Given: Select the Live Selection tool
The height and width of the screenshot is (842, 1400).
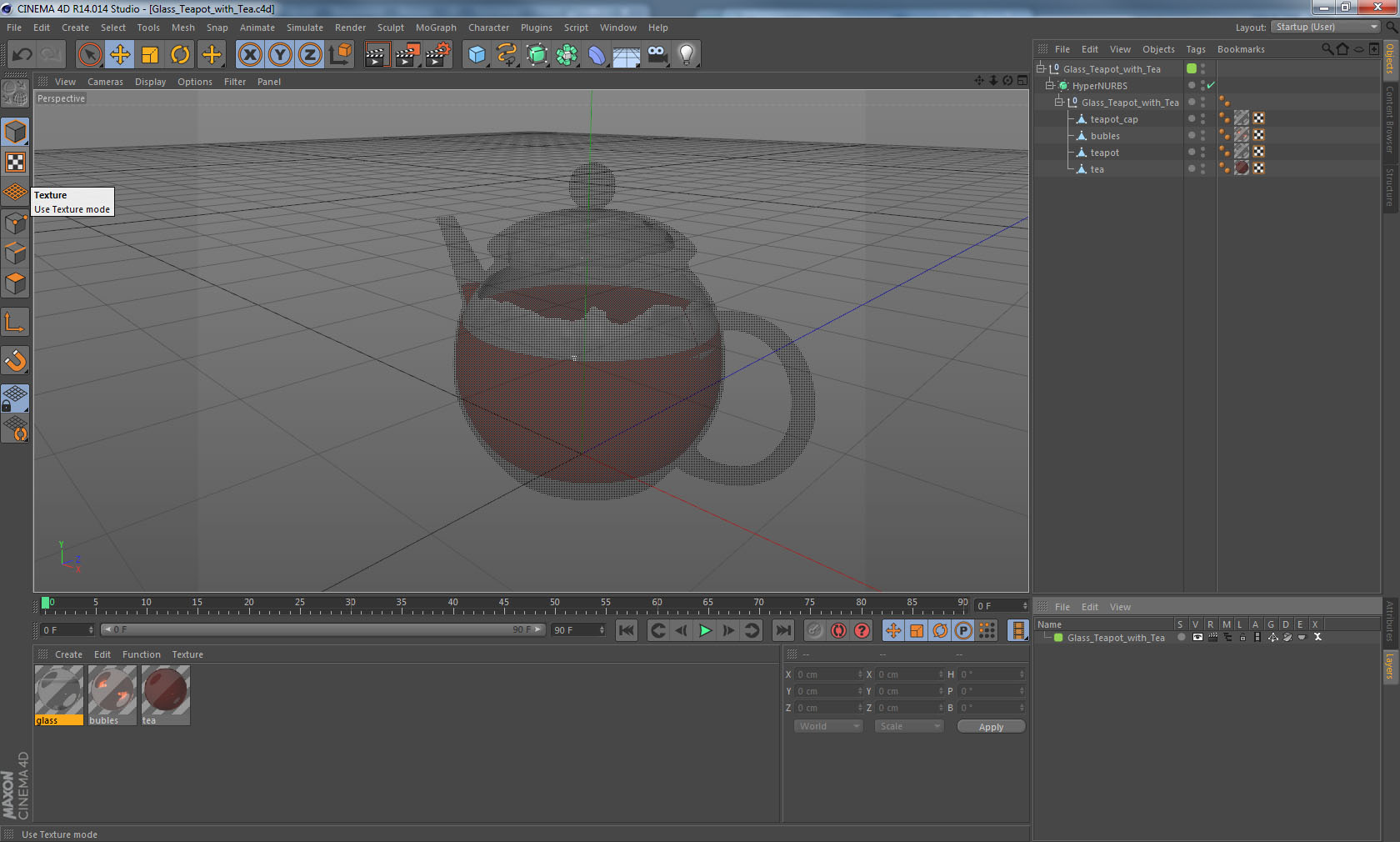Looking at the screenshot, I should (x=89, y=55).
